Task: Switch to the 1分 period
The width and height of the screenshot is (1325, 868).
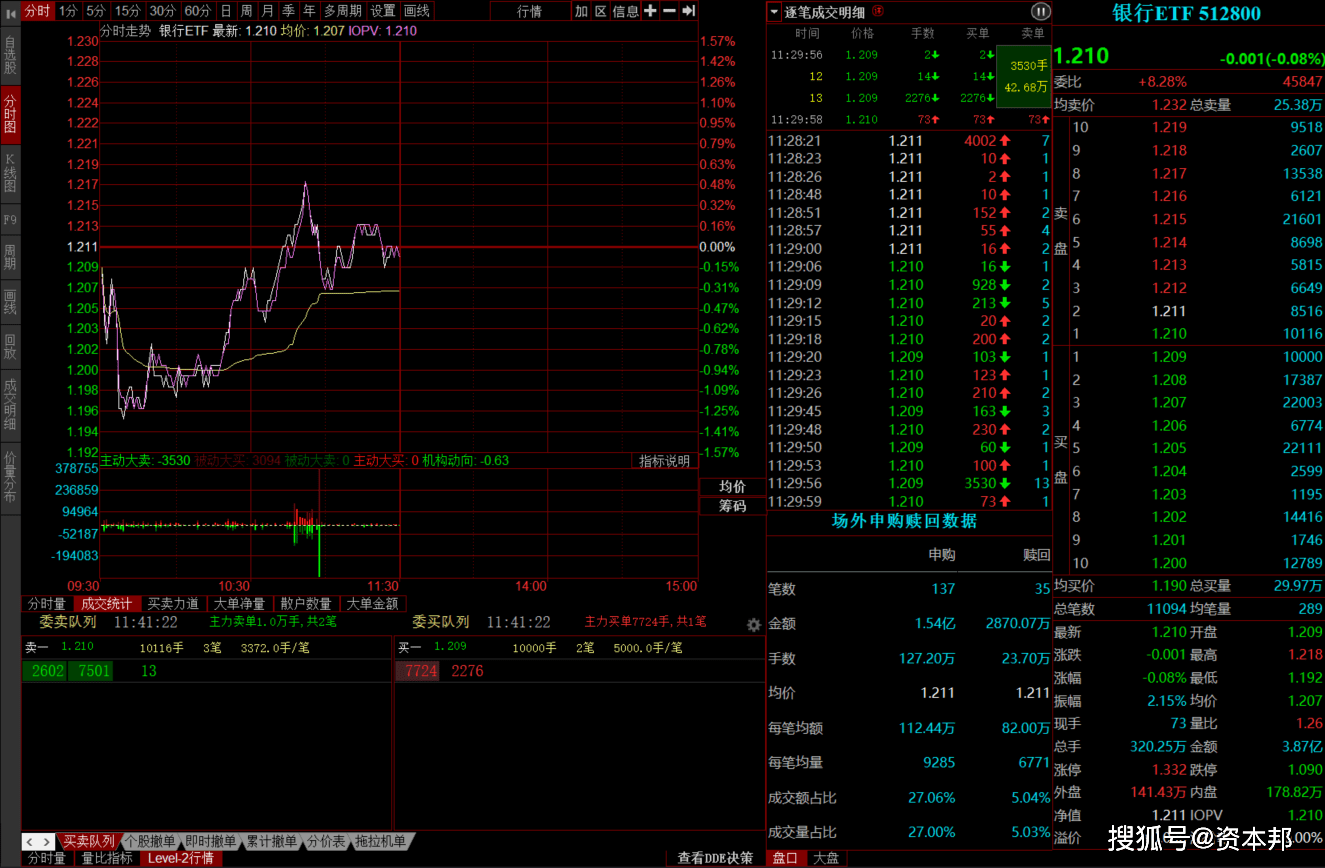Action: 68,10
